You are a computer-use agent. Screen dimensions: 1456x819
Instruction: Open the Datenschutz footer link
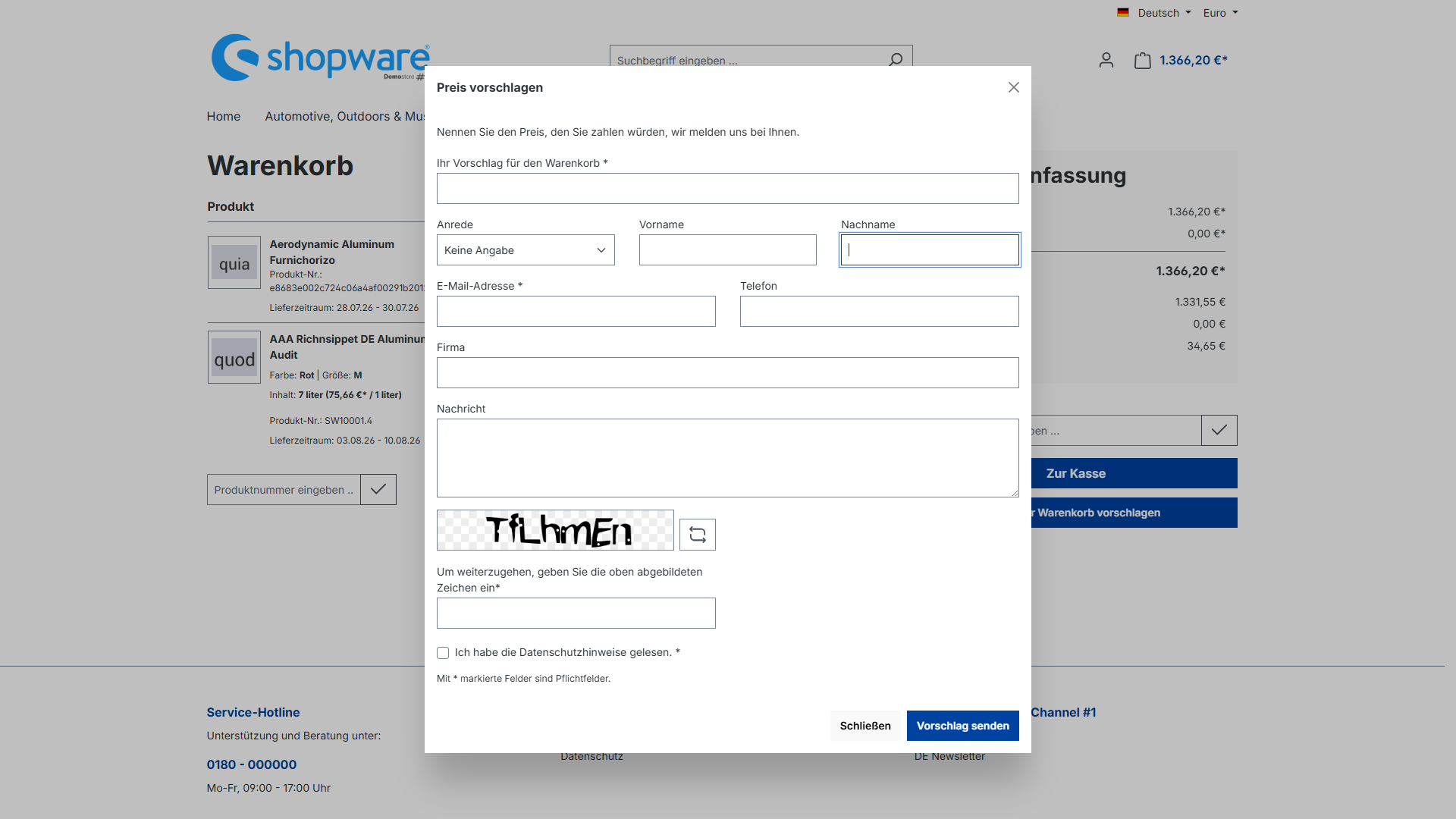coord(591,756)
